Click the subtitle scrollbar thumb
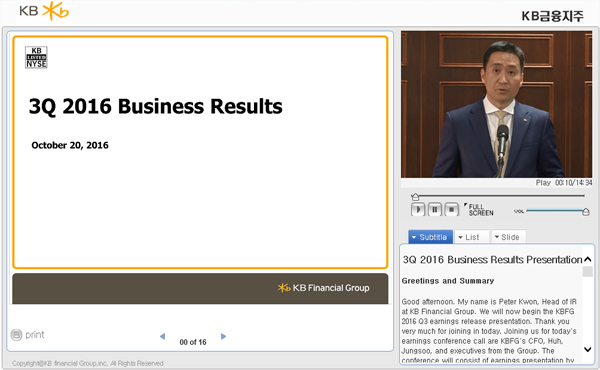600x370 pixels. 587,272
